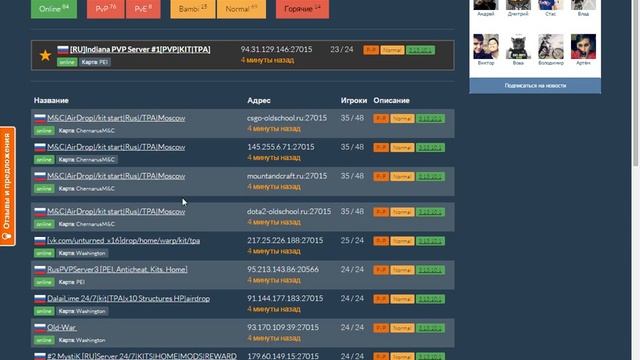The image size is (640, 360).
Task: Click the Russian flag in the csgo-oldschool.ru row
Action: click(x=40, y=118)
